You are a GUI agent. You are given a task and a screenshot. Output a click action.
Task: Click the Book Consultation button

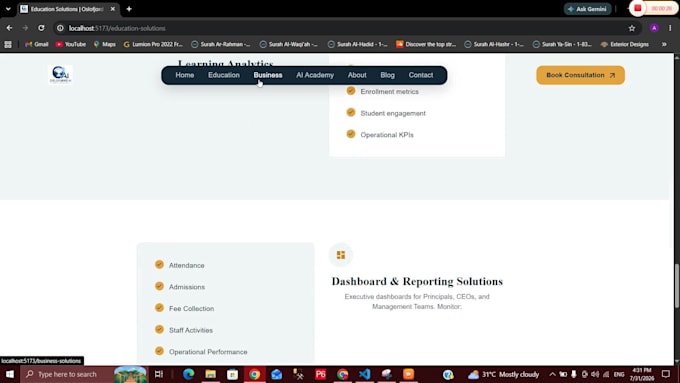click(x=580, y=75)
